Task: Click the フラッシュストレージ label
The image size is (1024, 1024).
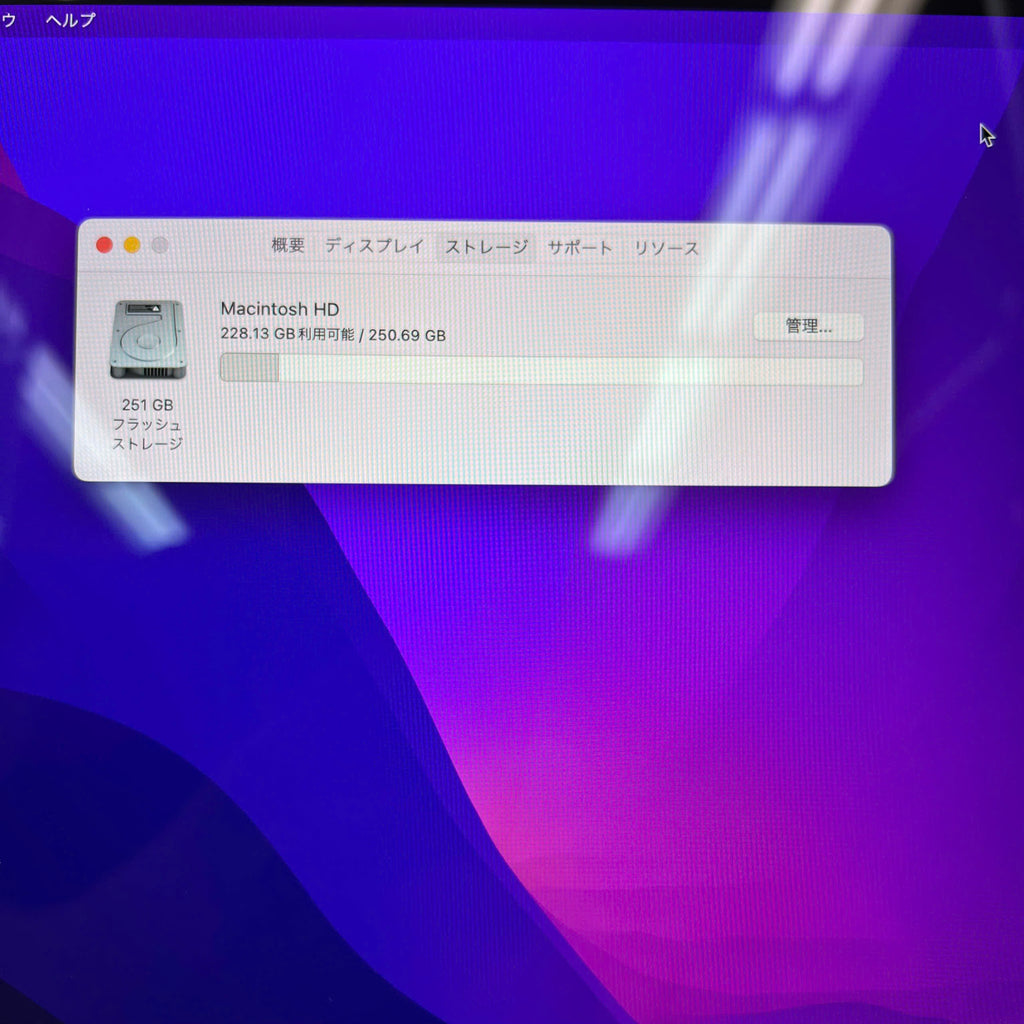Action: coord(148,434)
